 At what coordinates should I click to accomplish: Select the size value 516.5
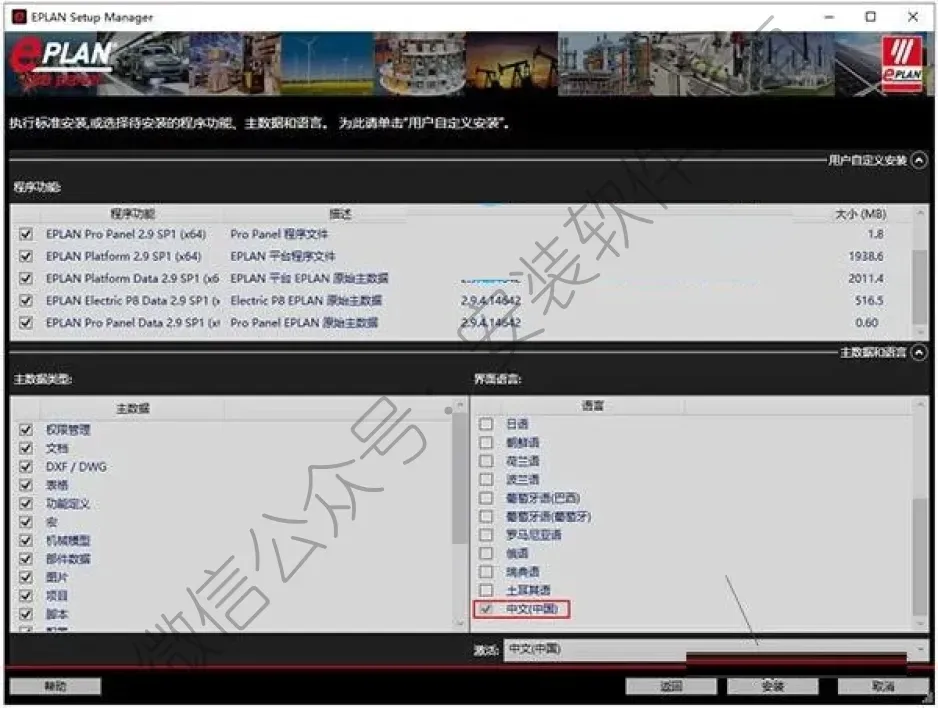[x=869, y=300]
